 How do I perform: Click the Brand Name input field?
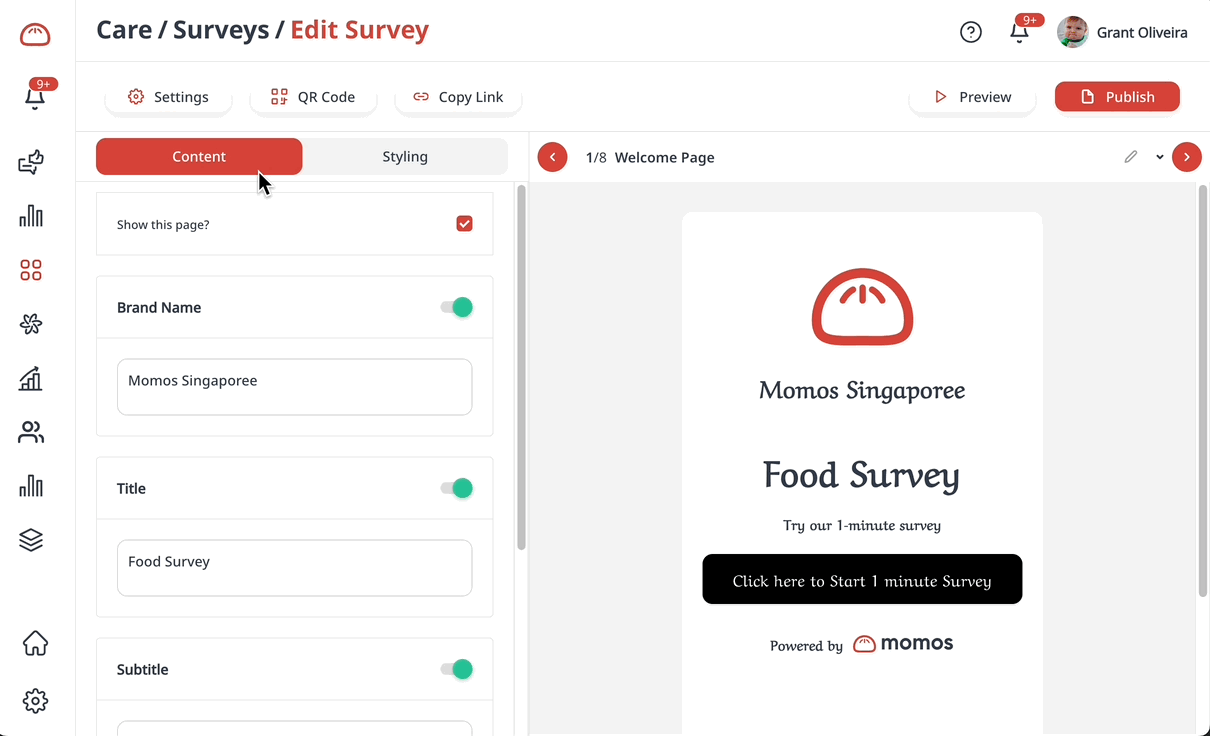point(295,387)
